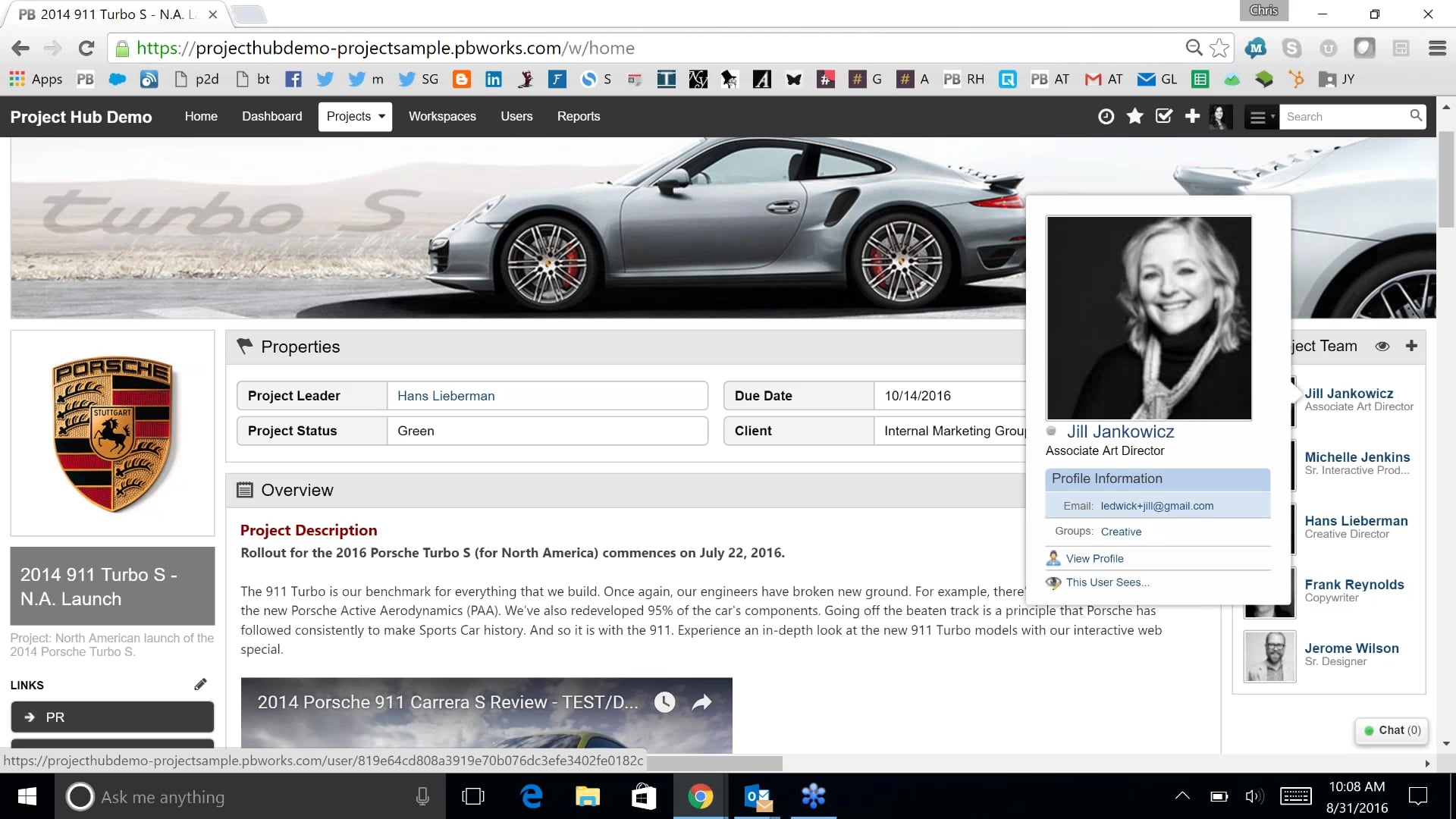The width and height of the screenshot is (1456, 819).
Task: Click This User Sees link
Action: tap(1107, 582)
